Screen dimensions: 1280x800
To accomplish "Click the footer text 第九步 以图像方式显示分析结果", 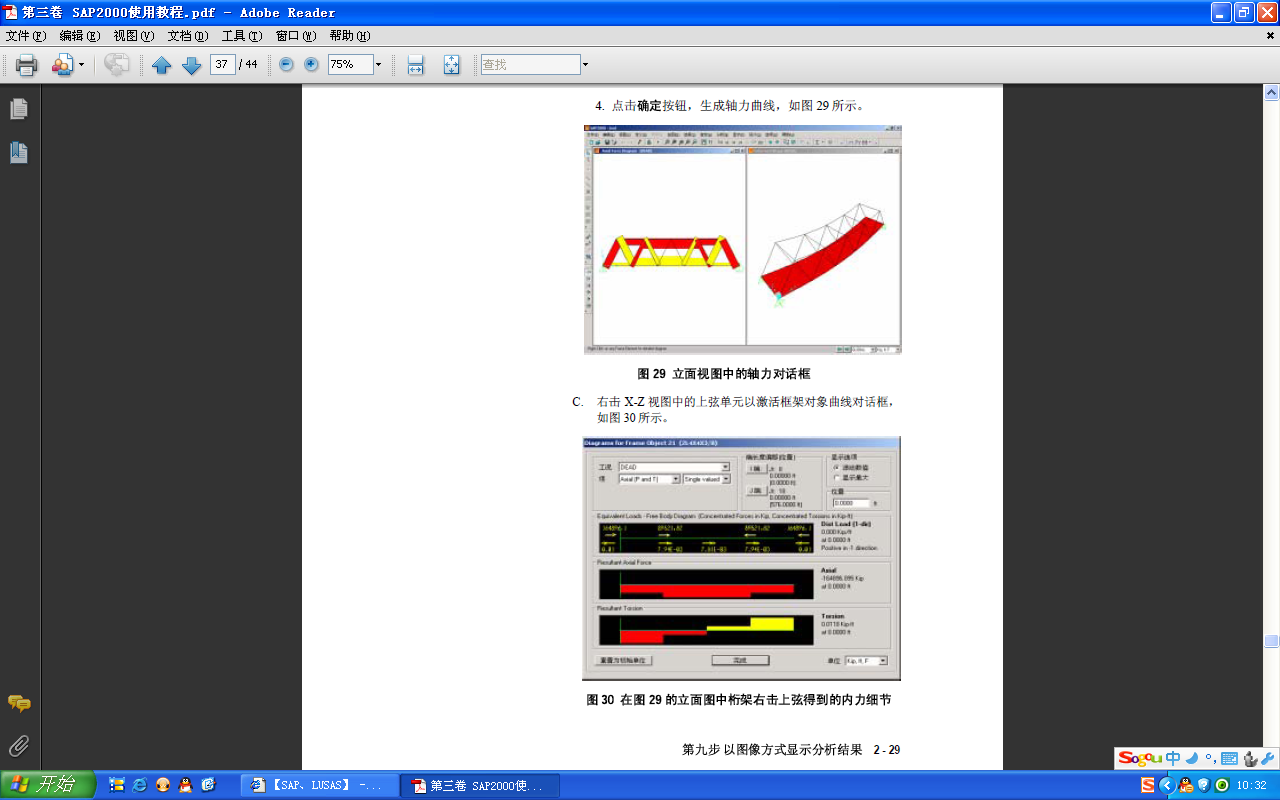I will tap(772, 749).
